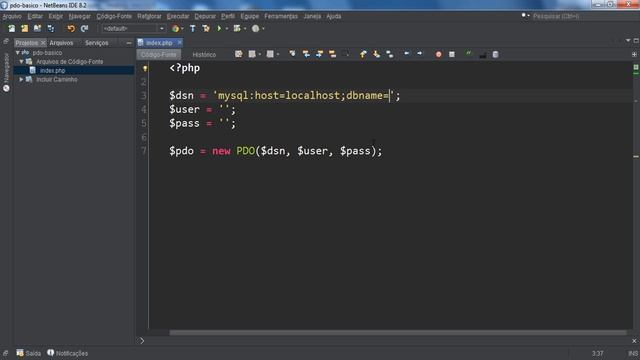Click the Find Previous Occurrence icon
640x360 pixels.
306,54
